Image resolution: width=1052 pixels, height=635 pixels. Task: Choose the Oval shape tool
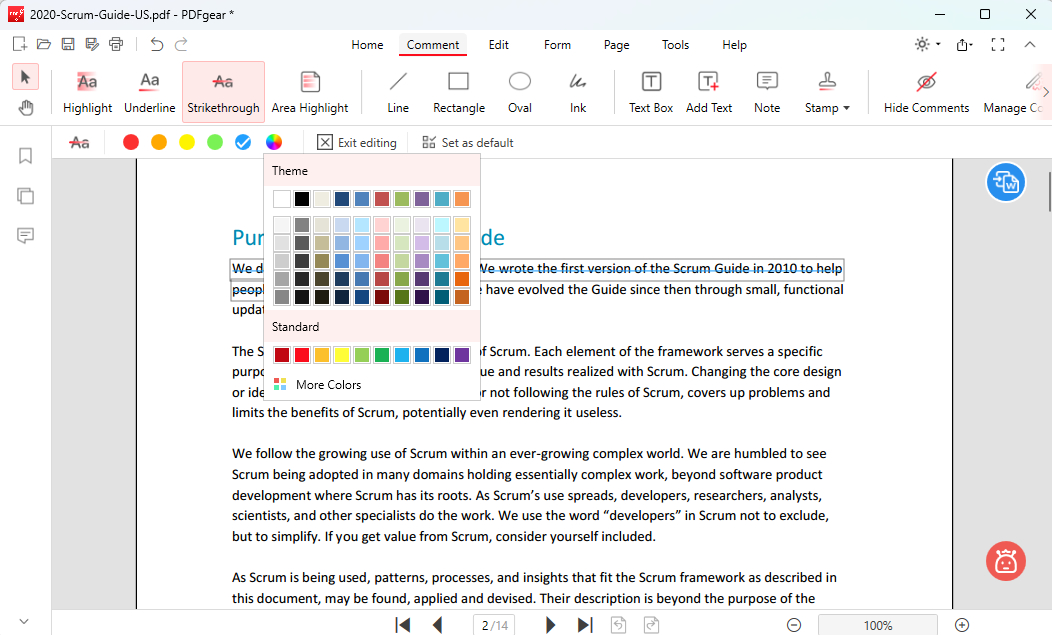click(x=519, y=92)
